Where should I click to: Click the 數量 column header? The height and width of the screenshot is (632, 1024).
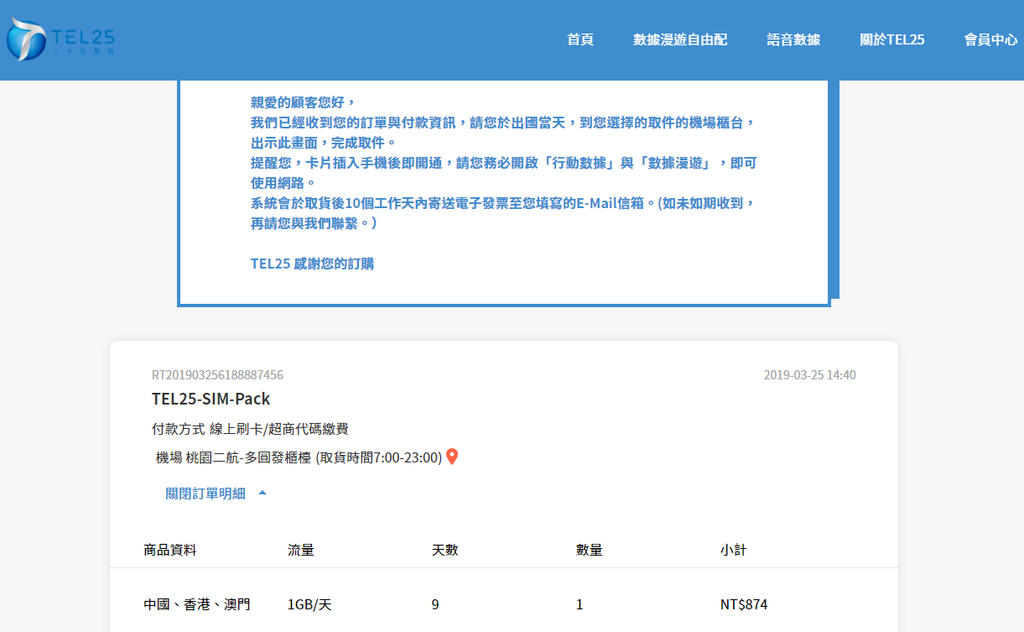589,550
